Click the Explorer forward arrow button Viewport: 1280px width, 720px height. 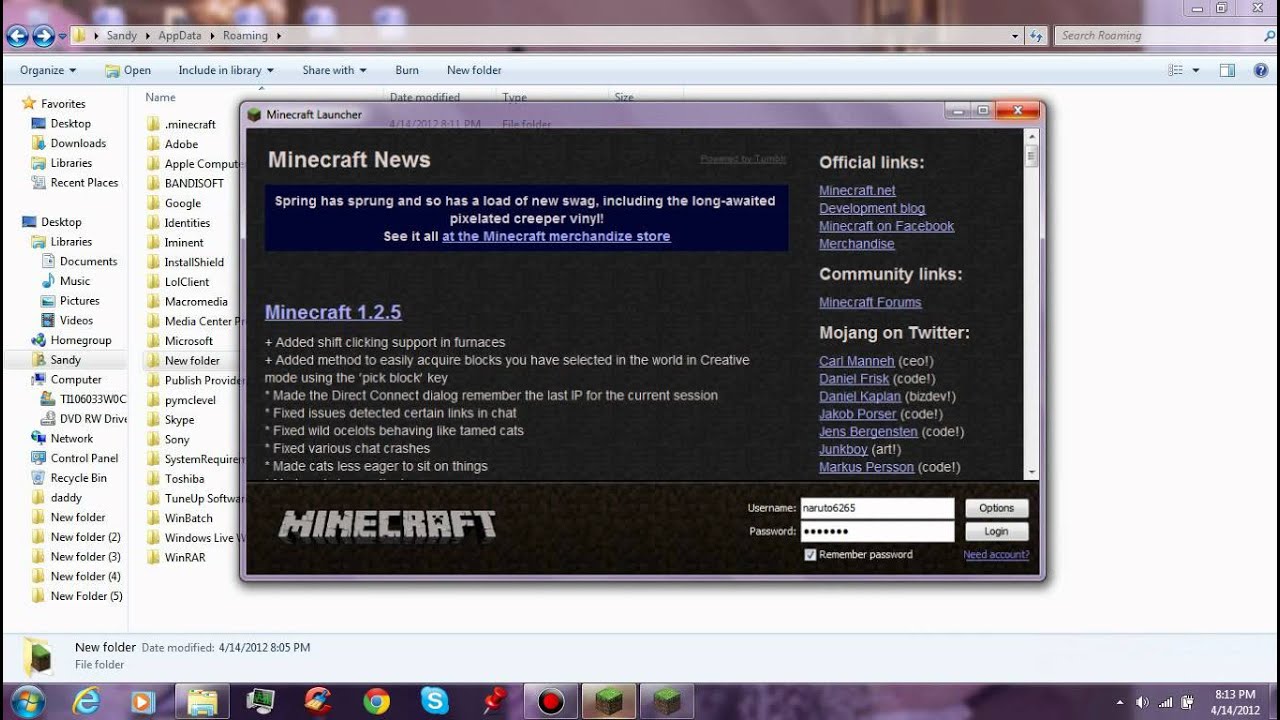(x=43, y=36)
